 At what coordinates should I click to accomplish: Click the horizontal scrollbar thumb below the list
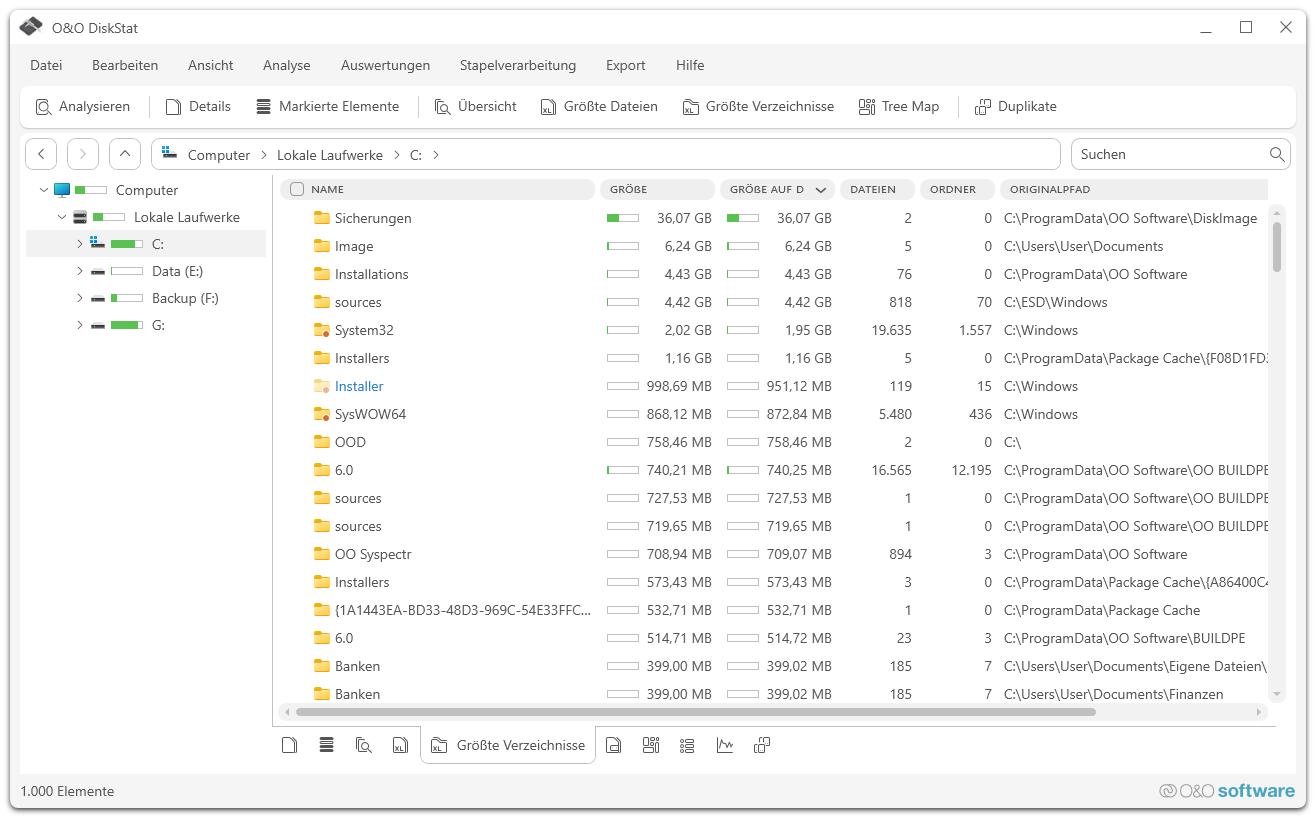tap(696, 712)
